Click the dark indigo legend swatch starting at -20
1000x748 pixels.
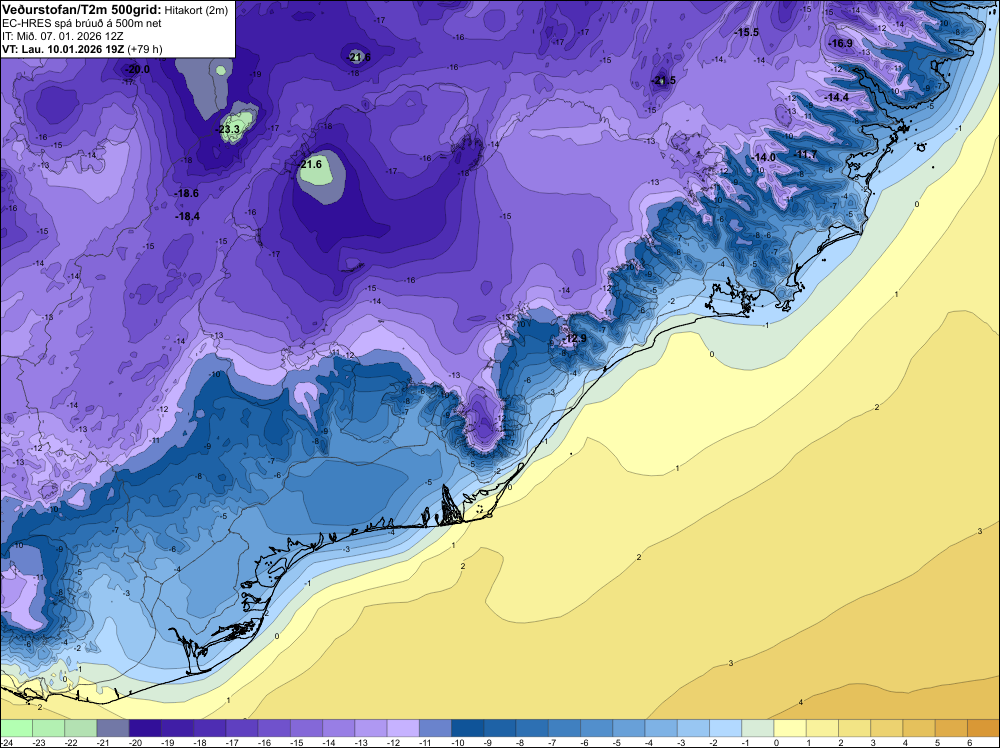click(x=145, y=728)
